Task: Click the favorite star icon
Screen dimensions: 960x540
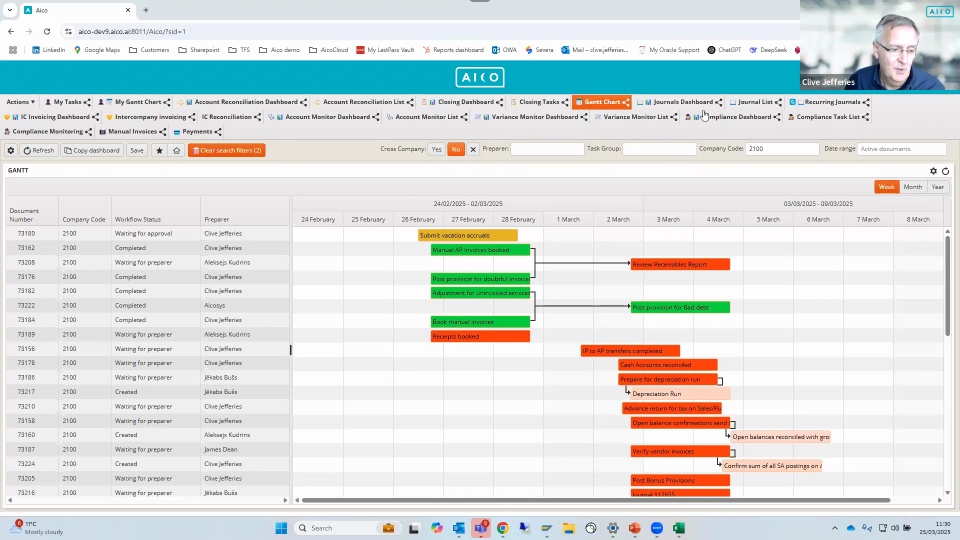Action: click(160, 150)
